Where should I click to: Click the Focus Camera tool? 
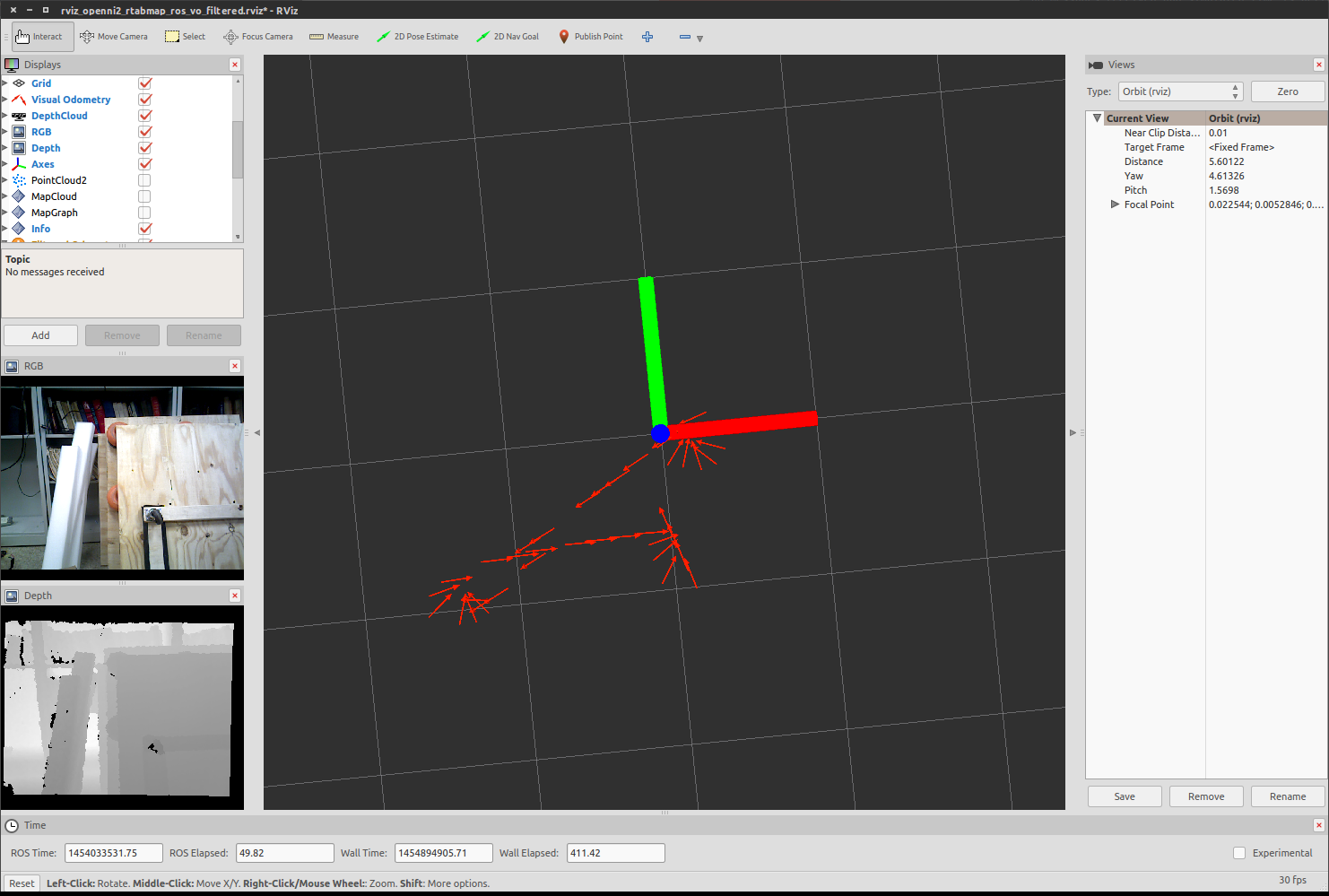(258, 37)
